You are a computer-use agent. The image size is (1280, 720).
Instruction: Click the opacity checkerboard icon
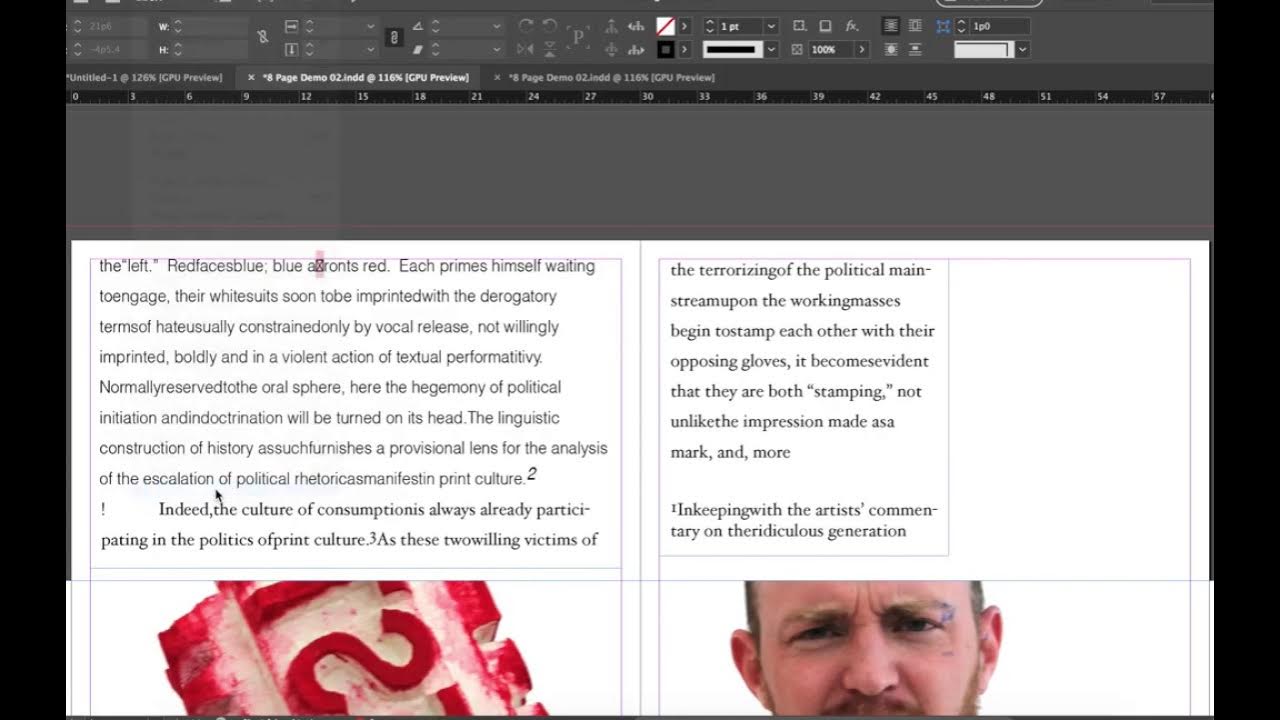(x=797, y=49)
